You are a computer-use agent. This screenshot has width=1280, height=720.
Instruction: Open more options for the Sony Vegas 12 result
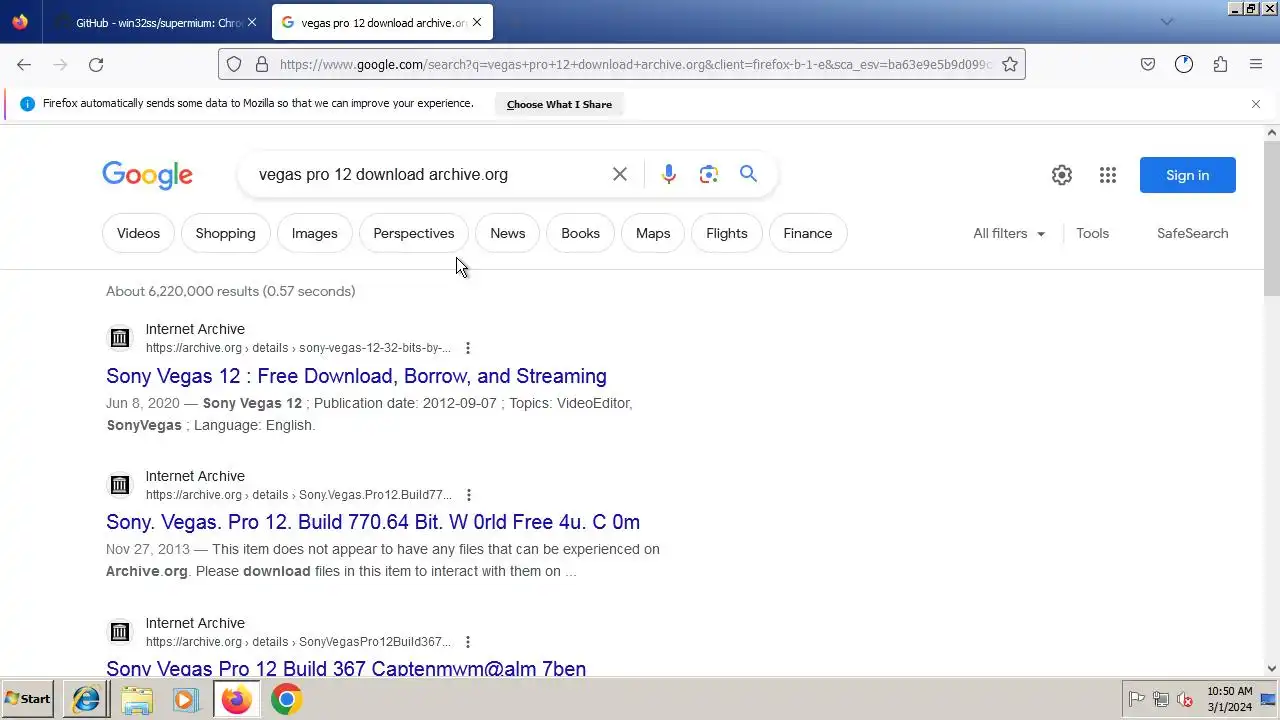[x=467, y=348]
